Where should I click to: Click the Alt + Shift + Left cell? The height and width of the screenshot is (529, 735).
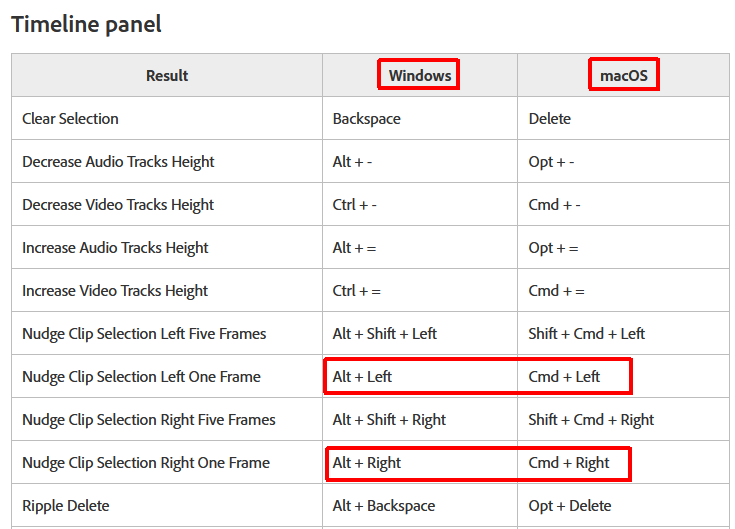385,334
